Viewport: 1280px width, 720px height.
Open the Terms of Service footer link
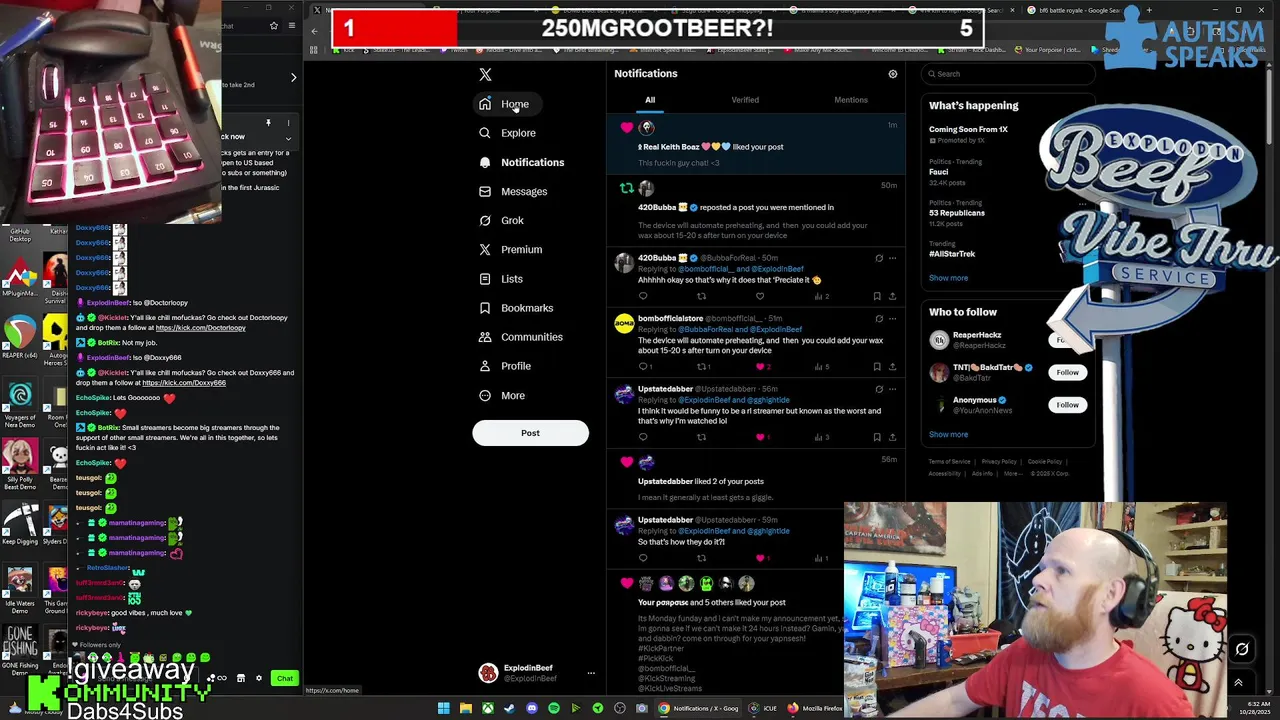949,462
